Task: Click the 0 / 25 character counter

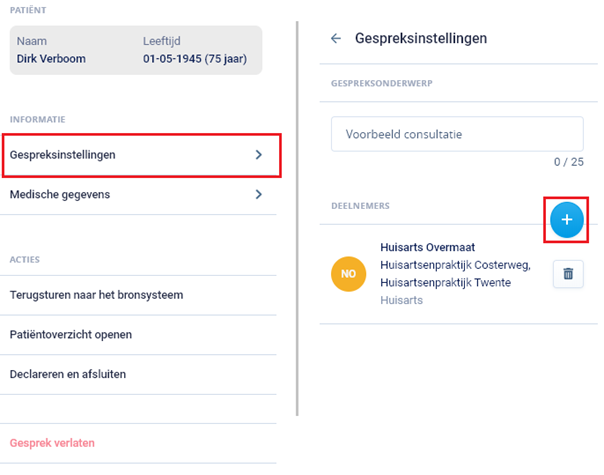Action: coord(569,162)
